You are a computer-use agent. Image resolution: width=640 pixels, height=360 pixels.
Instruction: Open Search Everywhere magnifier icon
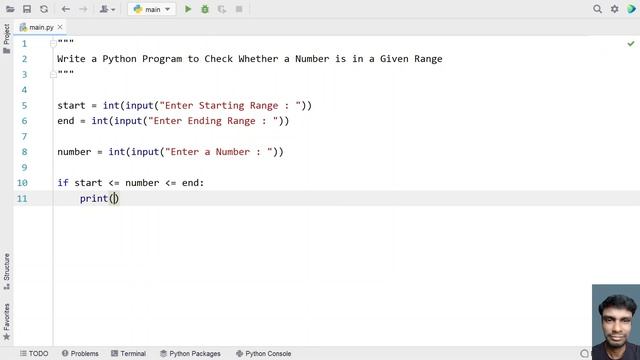click(597, 9)
